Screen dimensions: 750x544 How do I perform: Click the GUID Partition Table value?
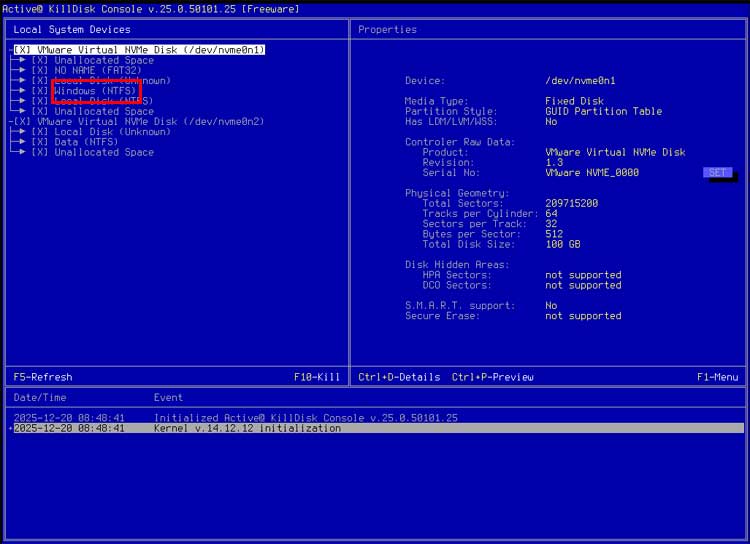click(x=604, y=111)
